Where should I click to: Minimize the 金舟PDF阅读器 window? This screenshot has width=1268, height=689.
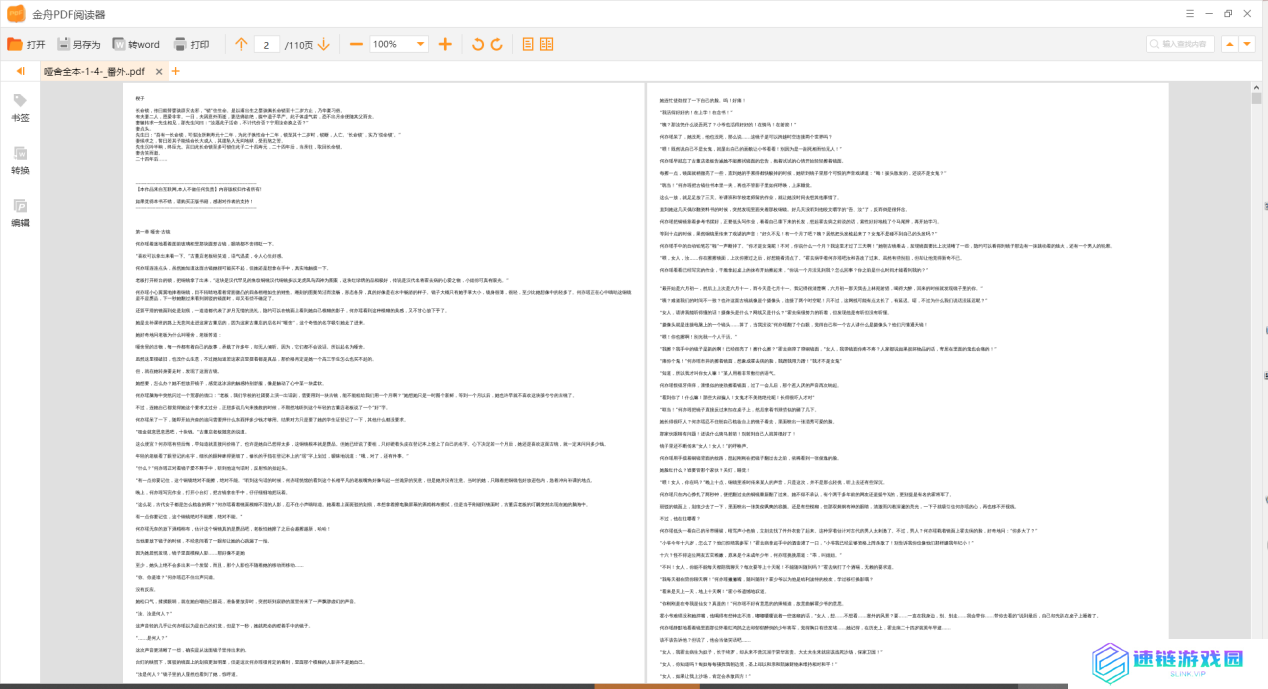pos(1209,12)
